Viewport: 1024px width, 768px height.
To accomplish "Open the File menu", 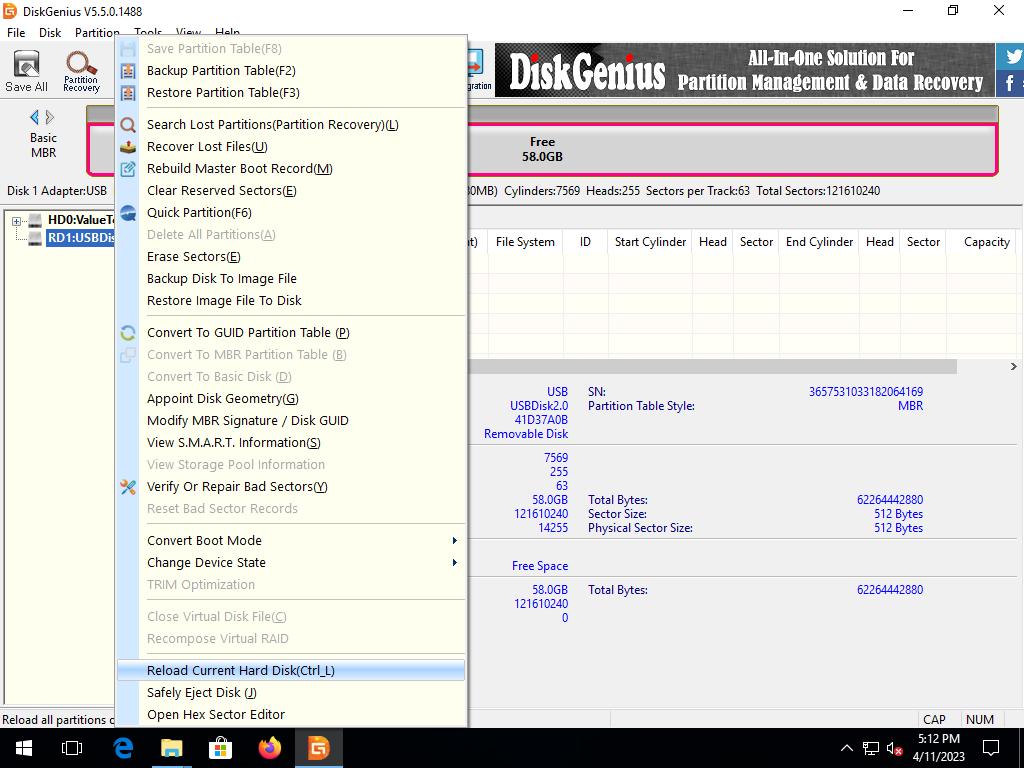I will (16, 33).
